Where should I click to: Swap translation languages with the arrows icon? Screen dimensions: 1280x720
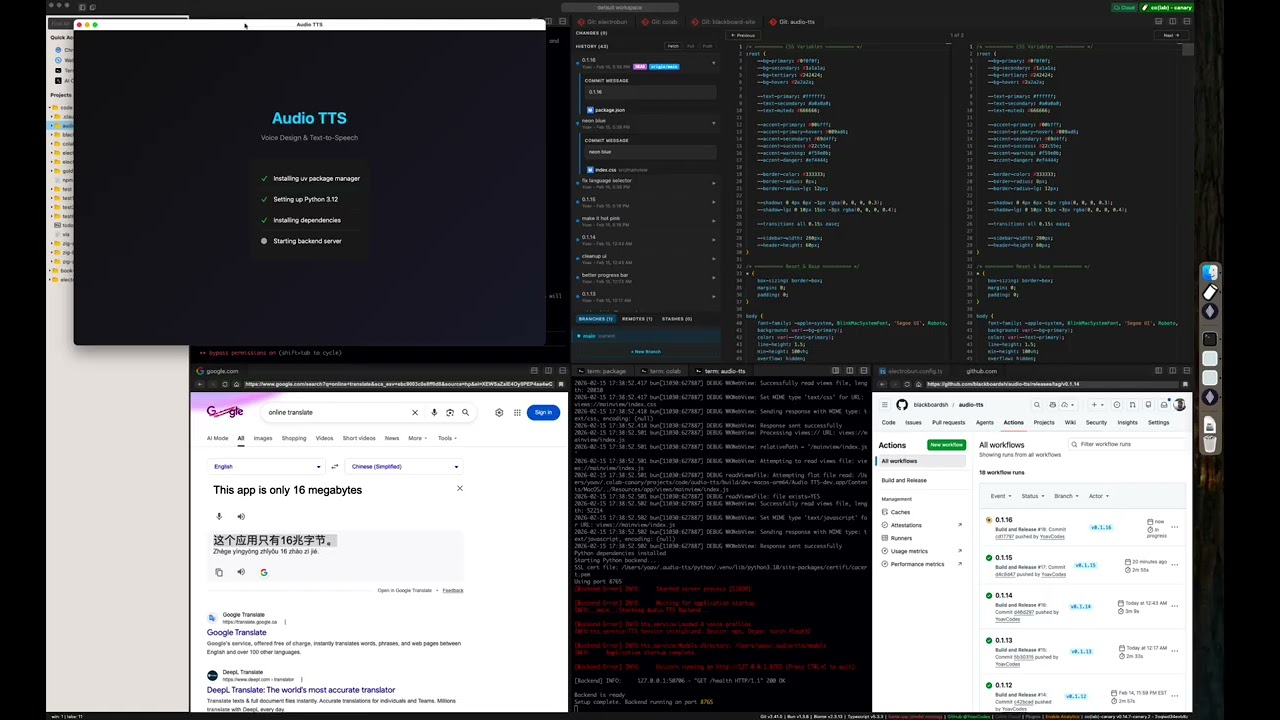tap(334, 466)
